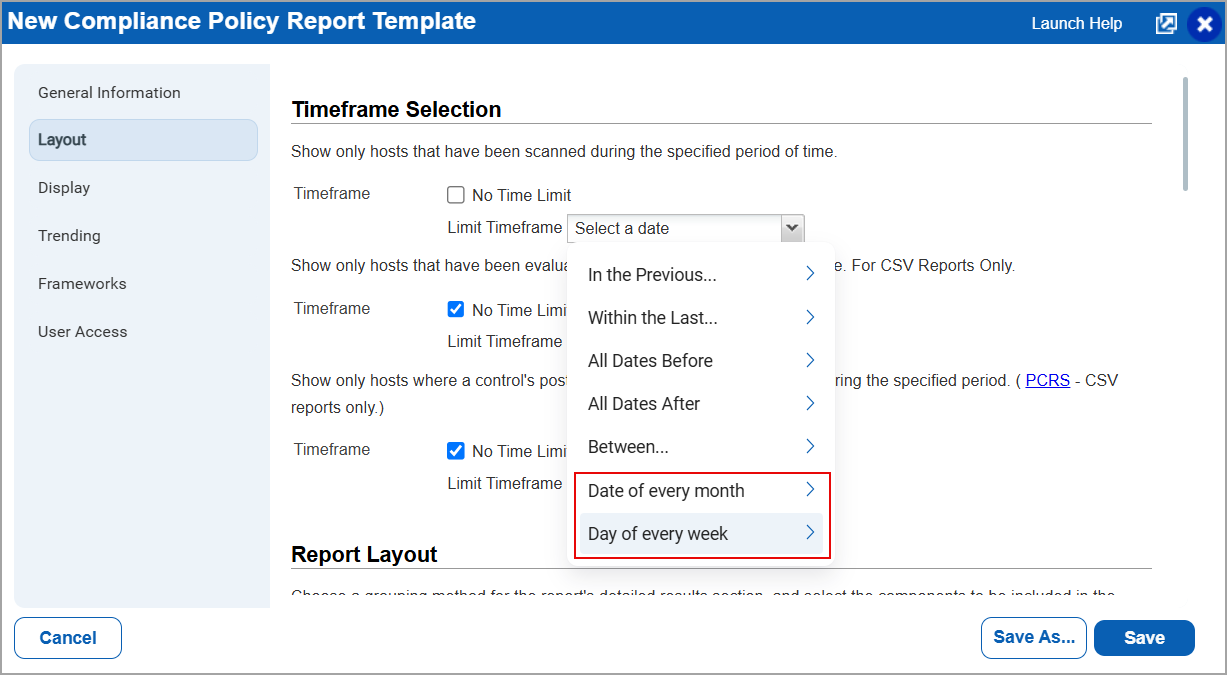Image resolution: width=1227 pixels, height=675 pixels.
Task: Click the vertical scrollbar thumb
Action: click(1186, 133)
